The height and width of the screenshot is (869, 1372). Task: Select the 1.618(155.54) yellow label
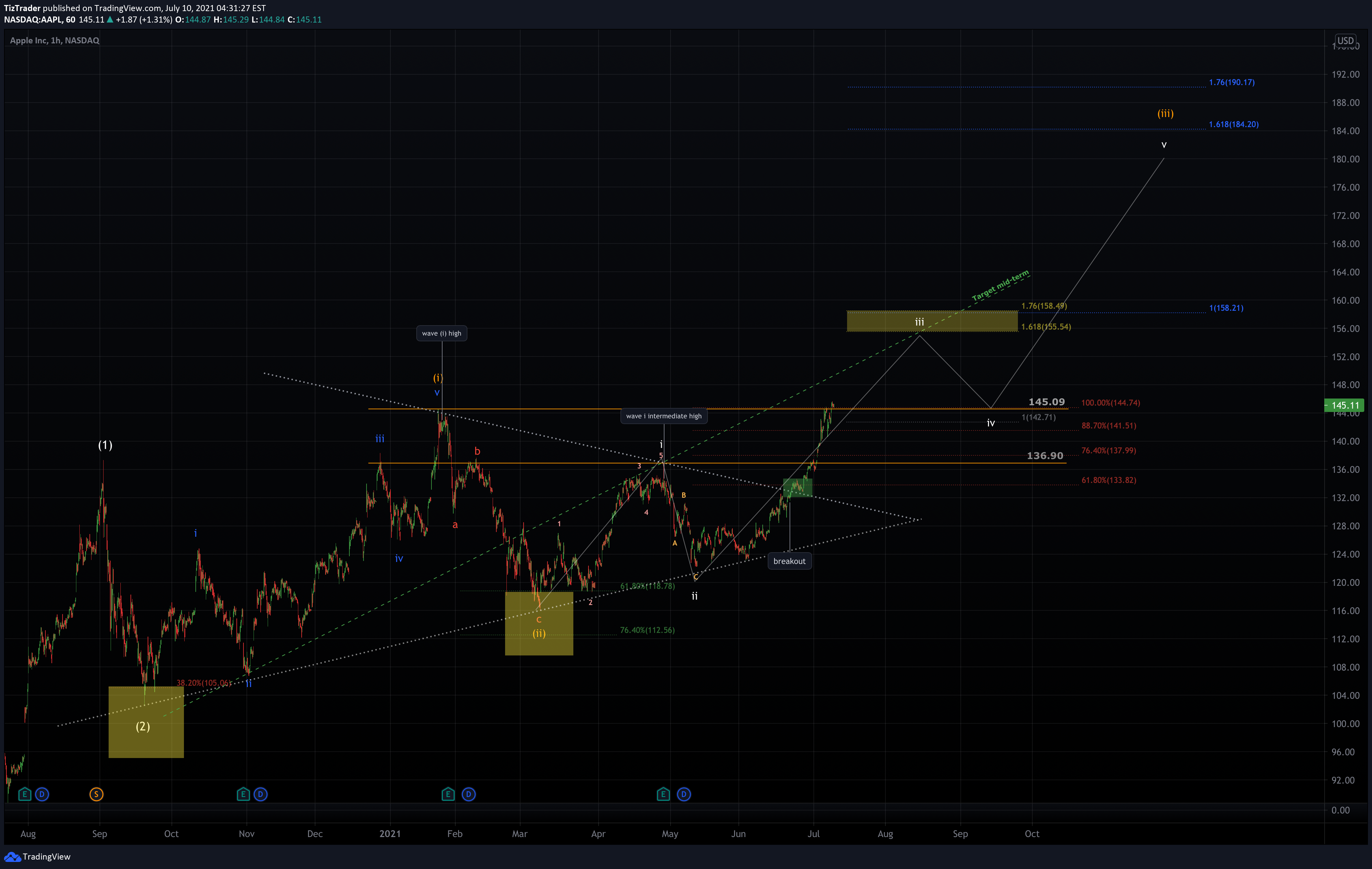(x=1046, y=327)
